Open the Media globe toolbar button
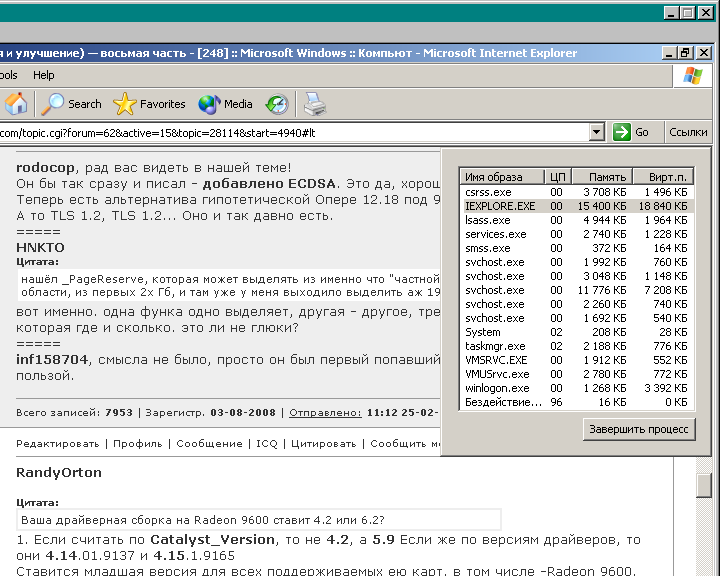This screenshot has width=720, height=576. click(225, 104)
